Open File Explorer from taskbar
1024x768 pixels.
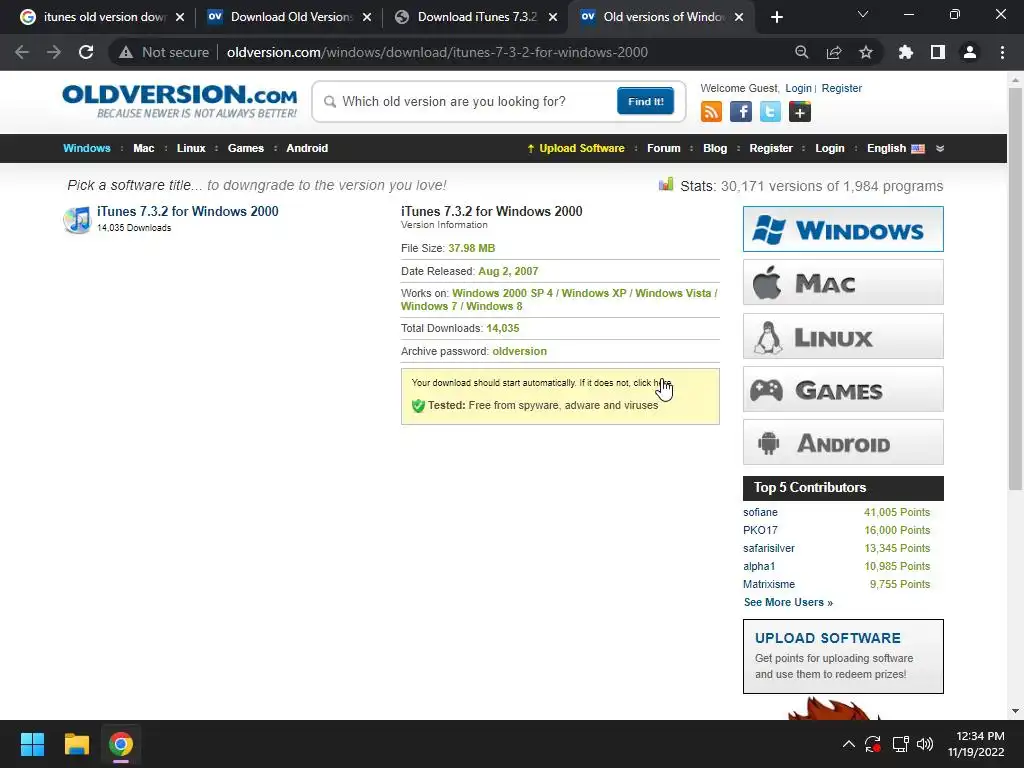(76, 744)
